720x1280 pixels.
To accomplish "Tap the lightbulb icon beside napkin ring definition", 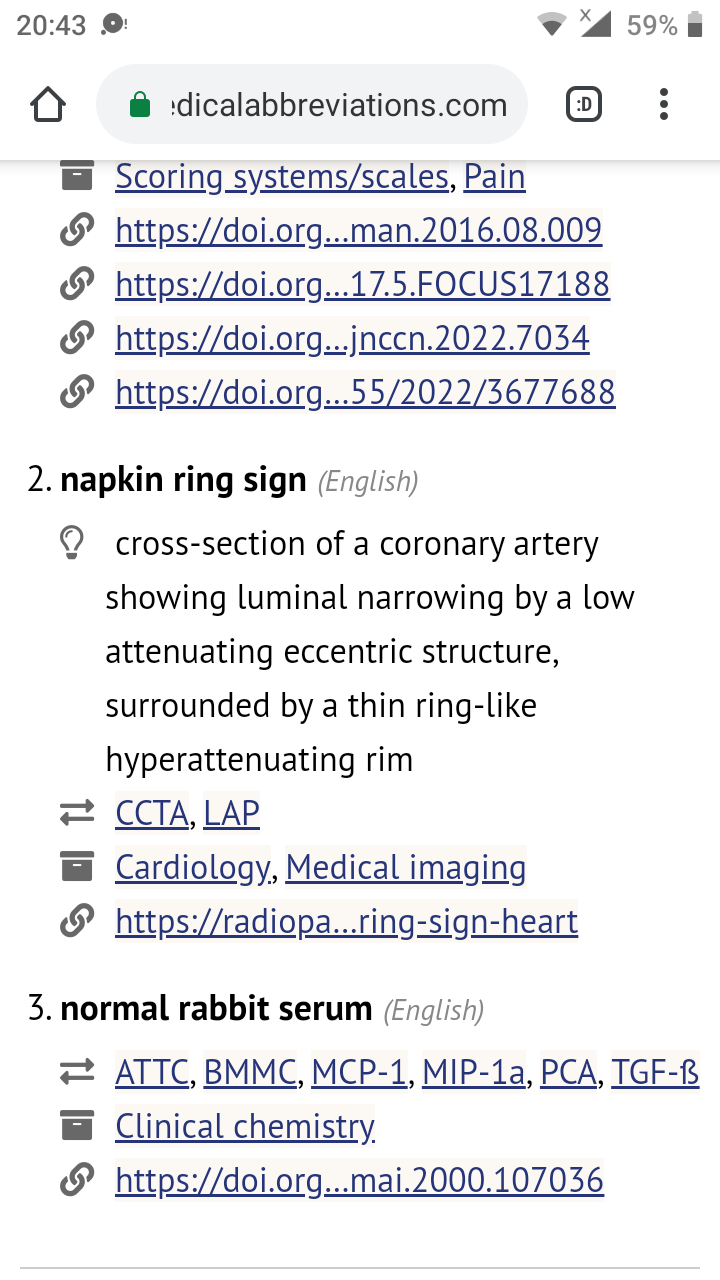I will pos(71,544).
